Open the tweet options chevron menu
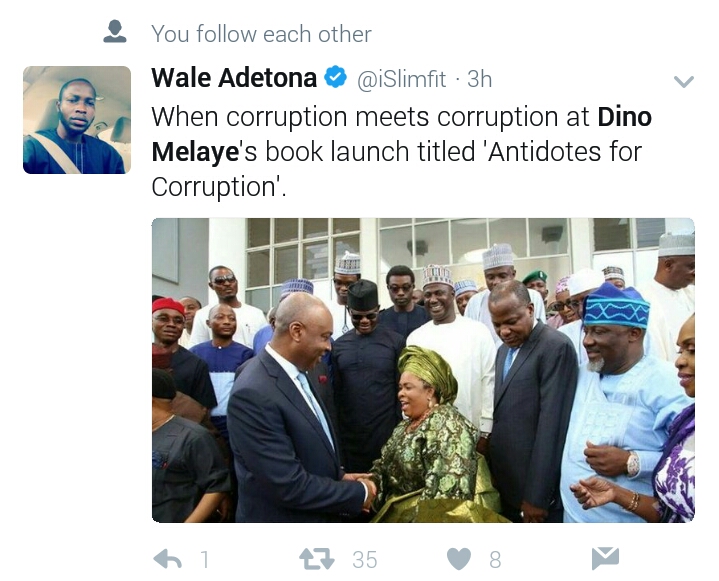The image size is (719, 581). [684, 82]
